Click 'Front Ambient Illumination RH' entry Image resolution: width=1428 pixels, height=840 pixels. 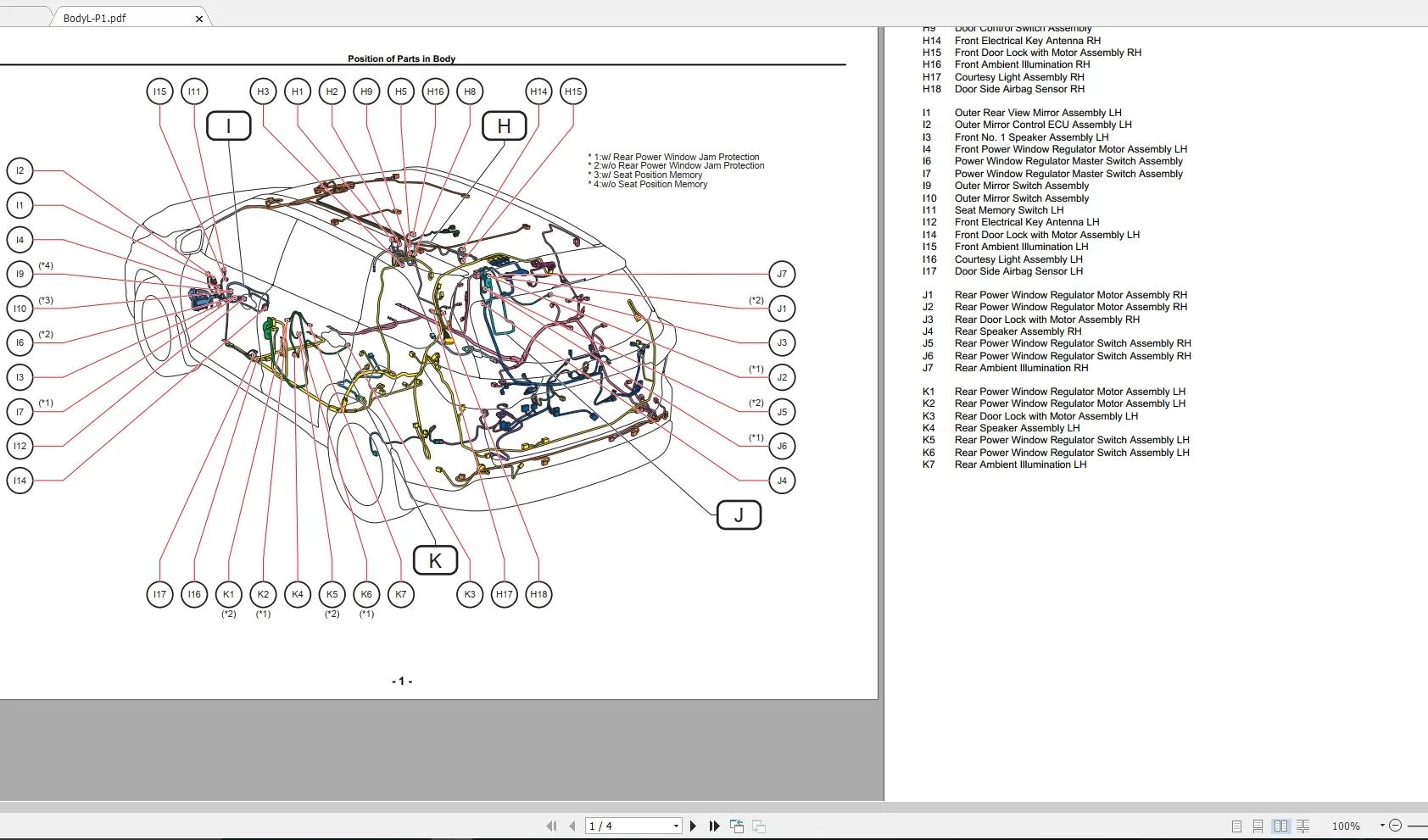tap(1023, 64)
